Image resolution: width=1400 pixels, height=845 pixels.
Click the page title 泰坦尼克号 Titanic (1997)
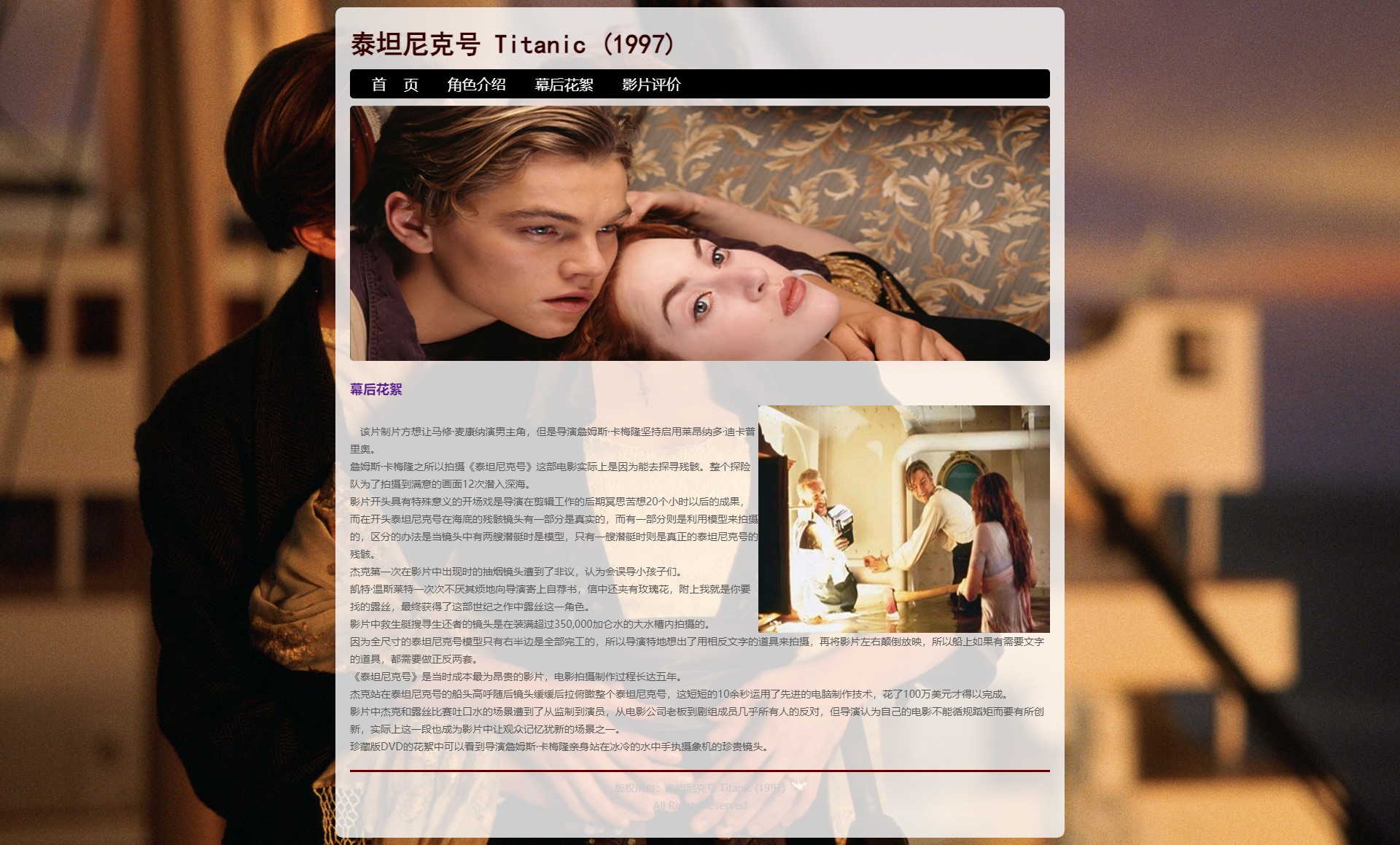click(513, 44)
